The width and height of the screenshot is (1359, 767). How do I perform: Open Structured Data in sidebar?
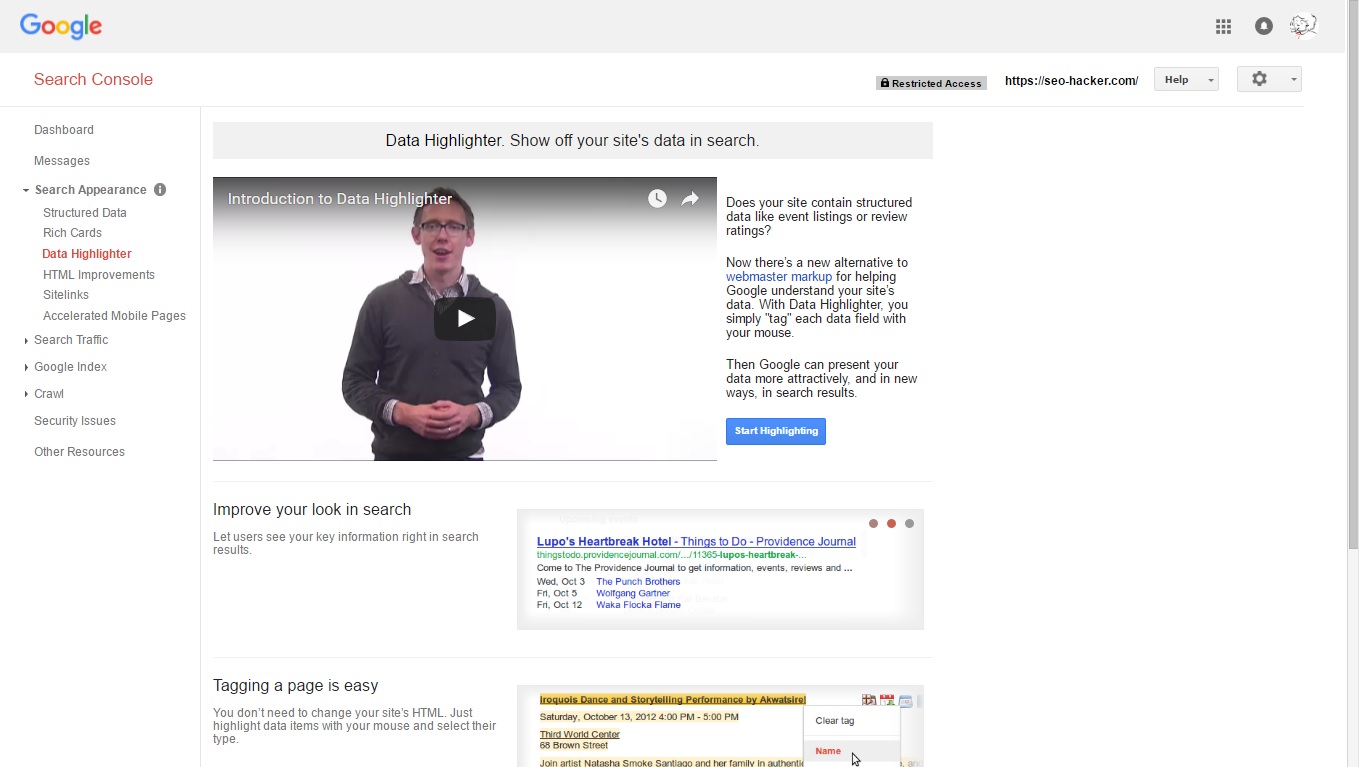[85, 213]
